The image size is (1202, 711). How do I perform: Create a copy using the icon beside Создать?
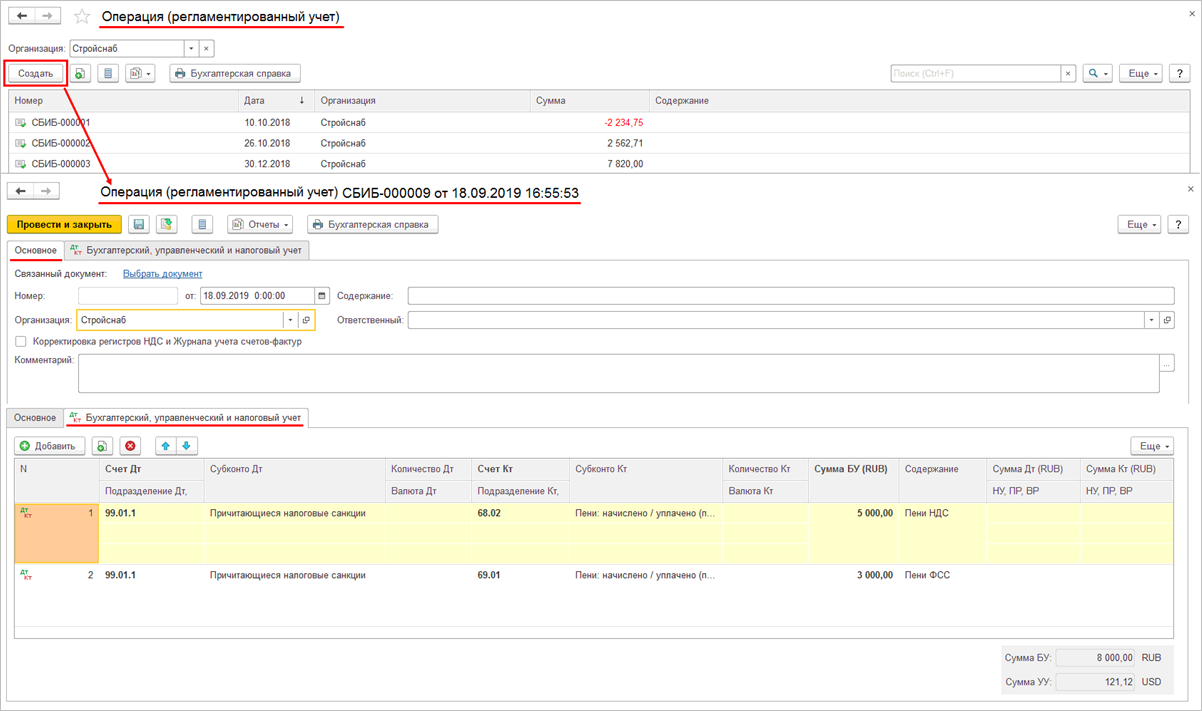pyautogui.click(x=80, y=73)
